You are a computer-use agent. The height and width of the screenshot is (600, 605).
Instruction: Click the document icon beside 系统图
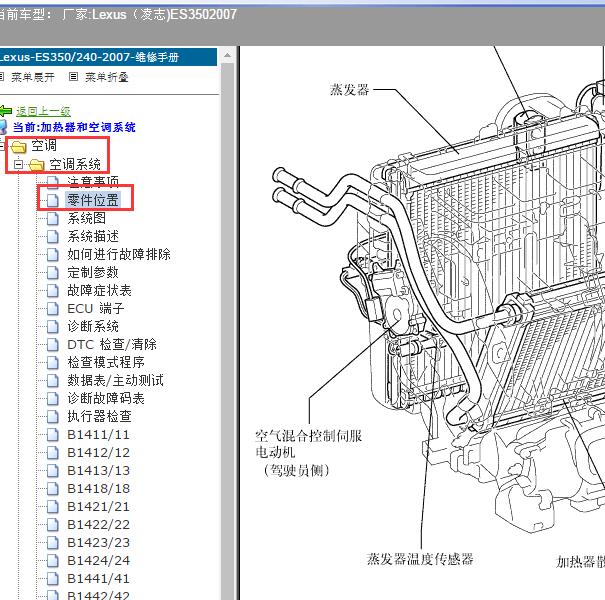click(x=52, y=218)
